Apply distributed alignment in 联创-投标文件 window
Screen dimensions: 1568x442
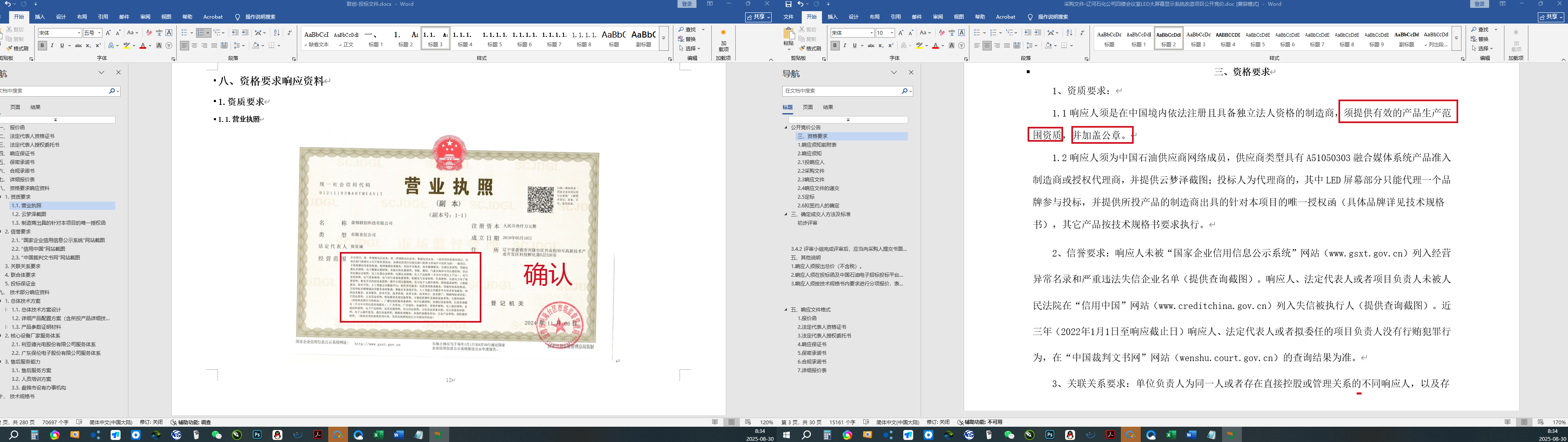[224, 46]
